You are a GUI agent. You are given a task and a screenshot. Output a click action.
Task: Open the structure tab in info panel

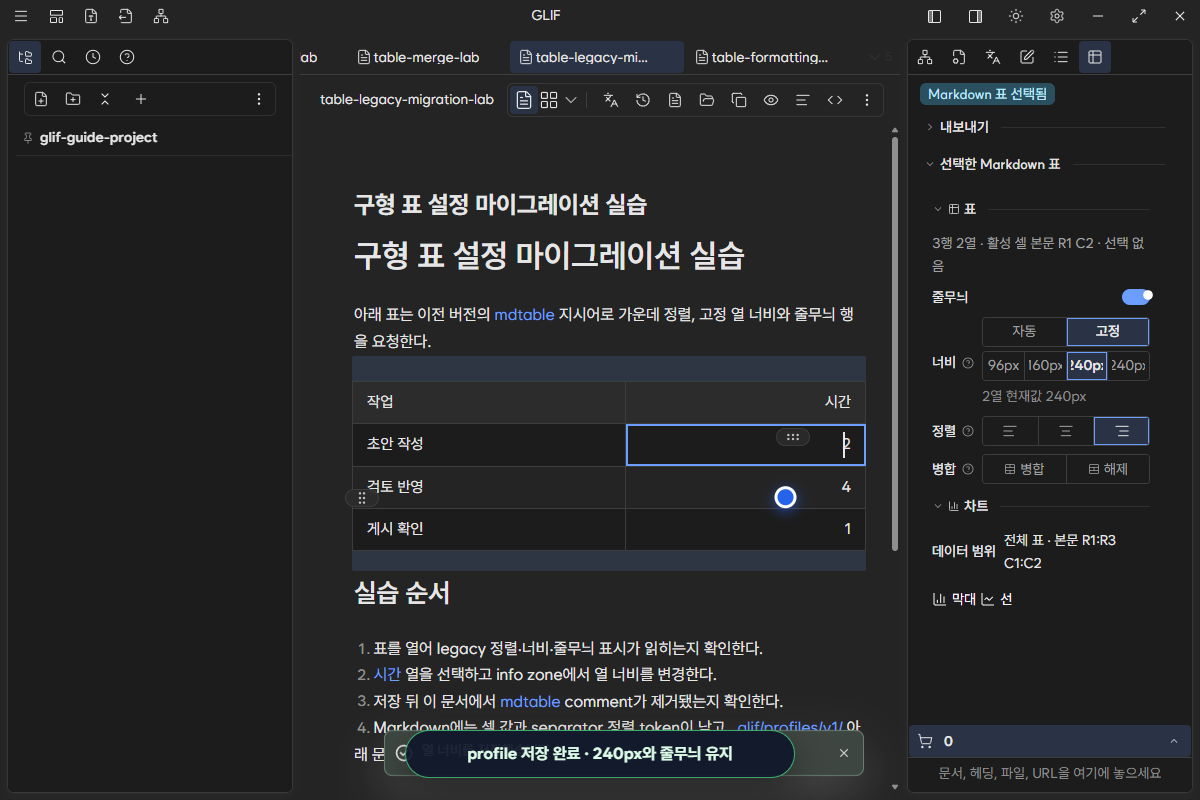(x=925, y=57)
